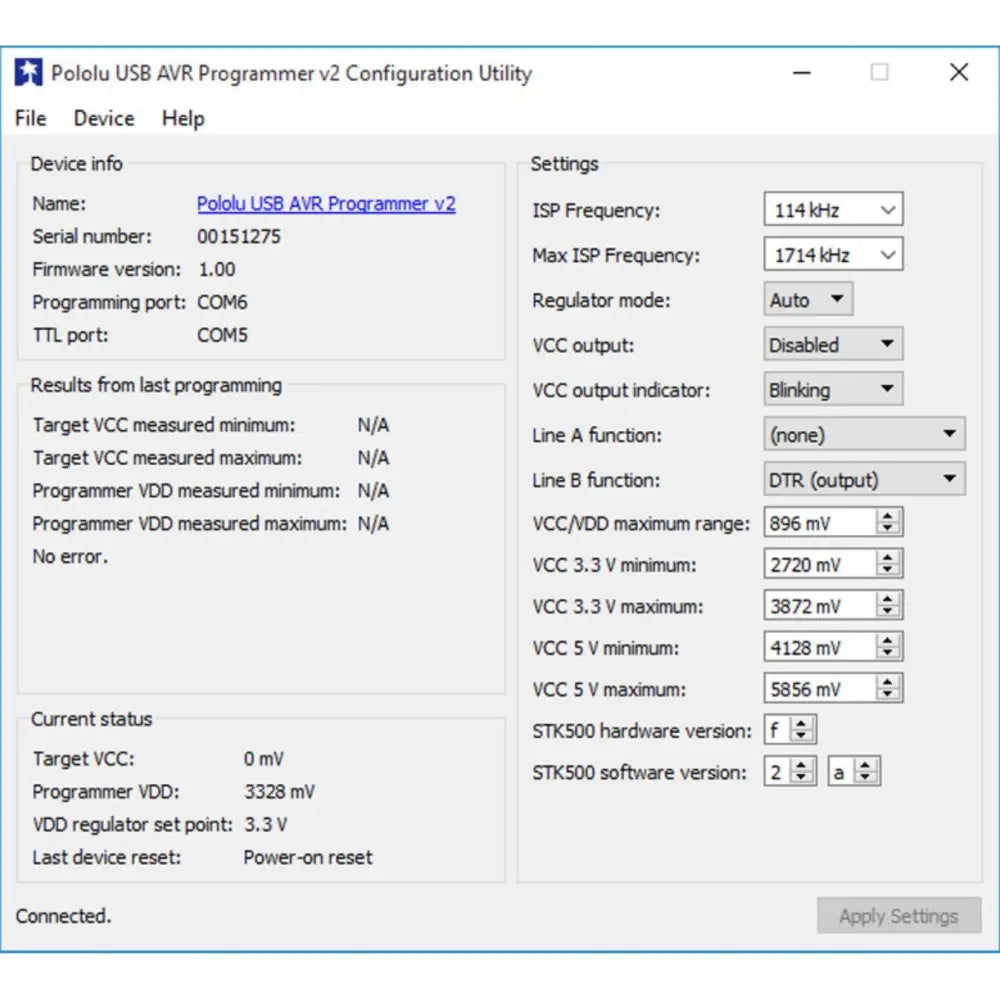Click the VCC 5 V maximum input field
Screen dimensions: 1000x1000
(x=818, y=689)
